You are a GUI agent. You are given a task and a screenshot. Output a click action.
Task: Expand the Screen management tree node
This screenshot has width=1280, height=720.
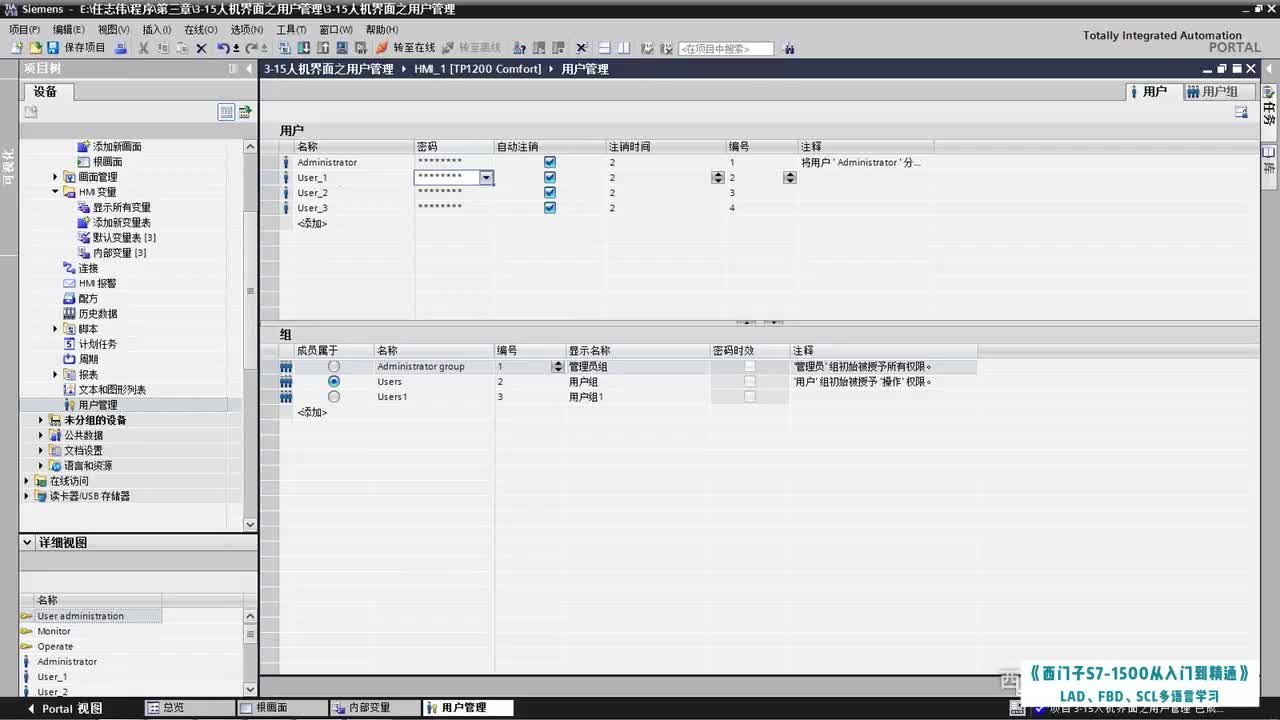pyautogui.click(x=56, y=177)
